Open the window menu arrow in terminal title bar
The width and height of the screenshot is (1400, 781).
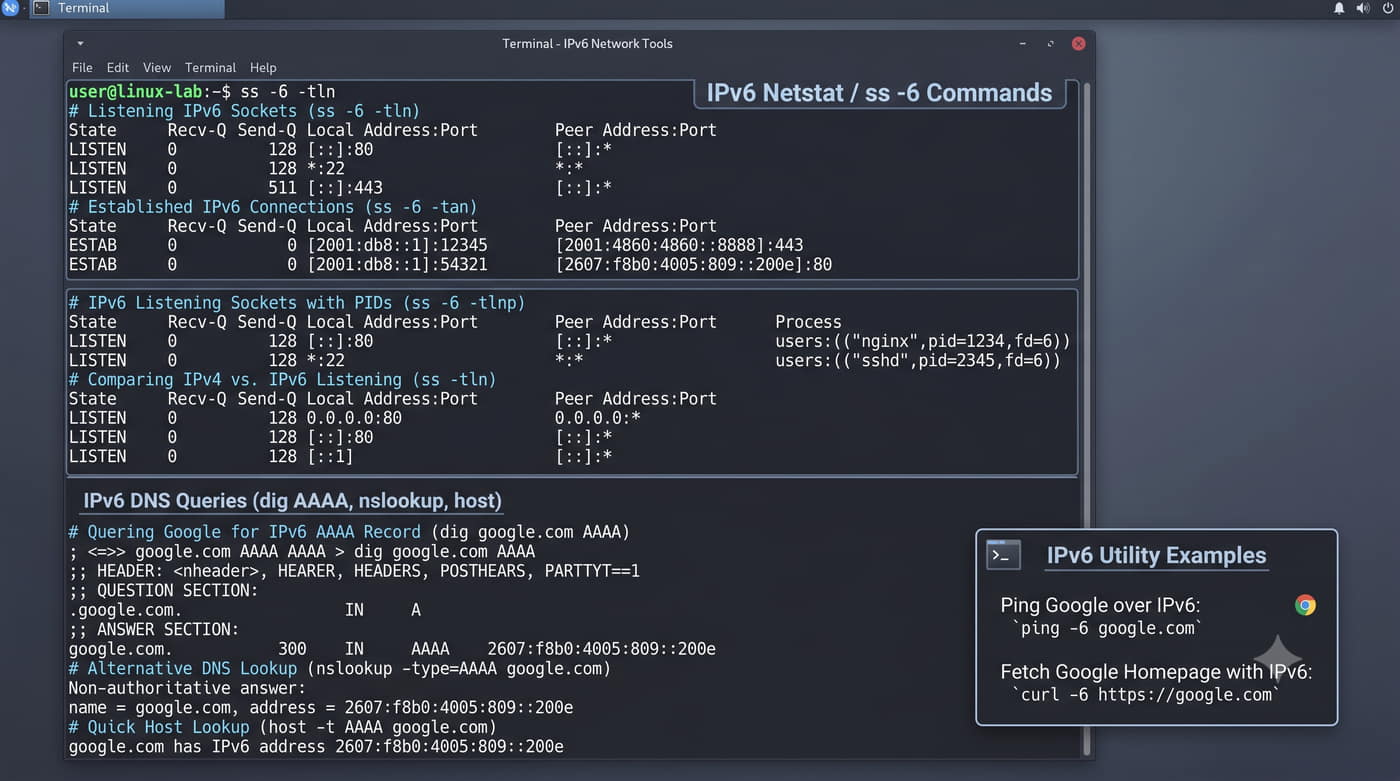click(80, 44)
